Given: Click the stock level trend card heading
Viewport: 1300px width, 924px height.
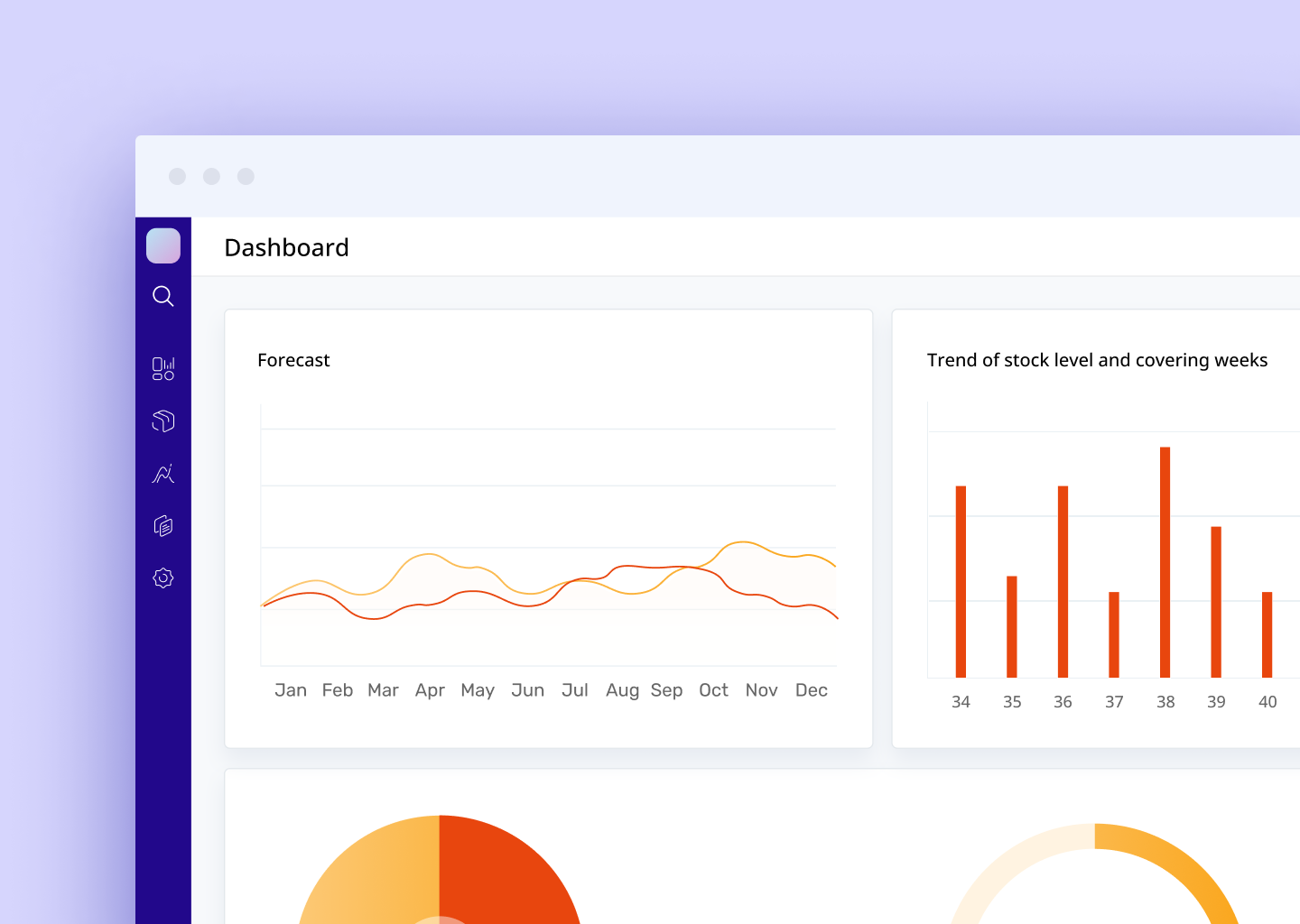Looking at the screenshot, I should click(x=1097, y=360).
